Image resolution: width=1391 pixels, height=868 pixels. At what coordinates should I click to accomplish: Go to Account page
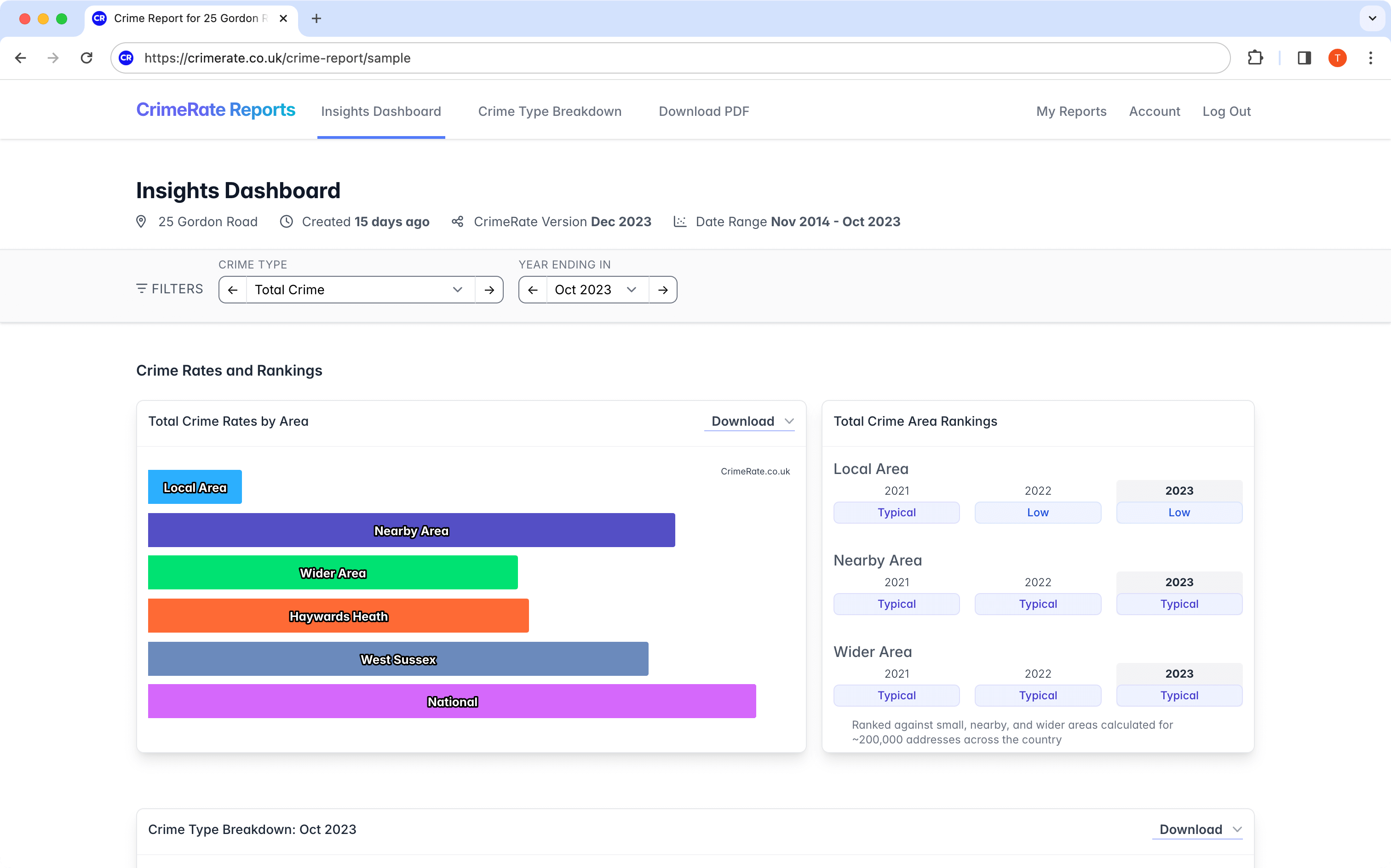(x=1155, y=111)
